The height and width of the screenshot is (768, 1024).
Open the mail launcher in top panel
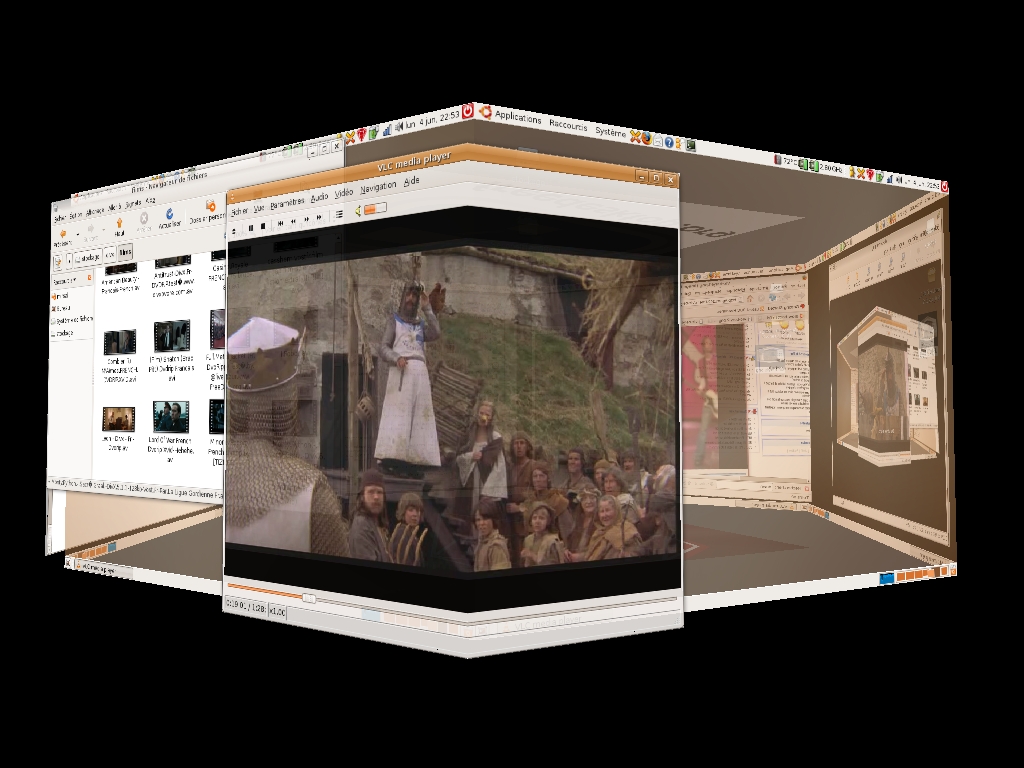point(658,140)
